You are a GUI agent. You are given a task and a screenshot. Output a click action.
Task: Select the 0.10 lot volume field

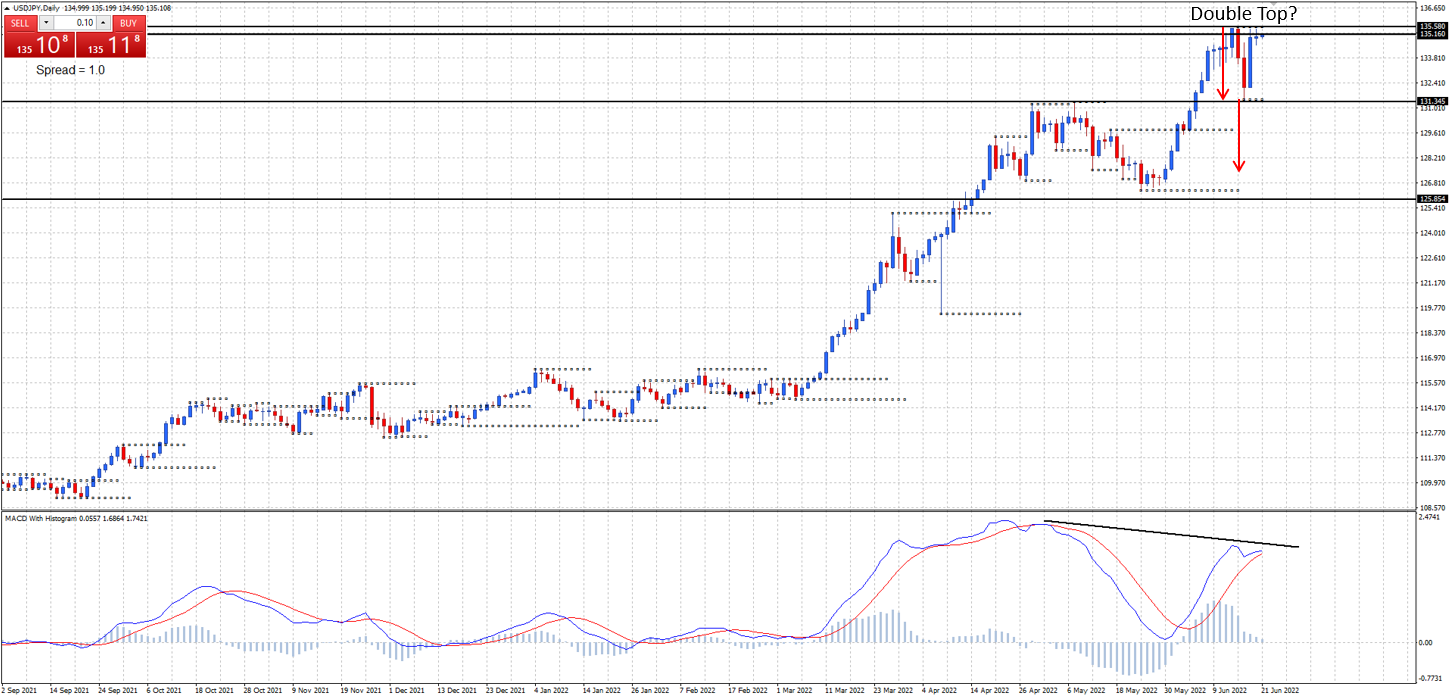click(73, 23)
